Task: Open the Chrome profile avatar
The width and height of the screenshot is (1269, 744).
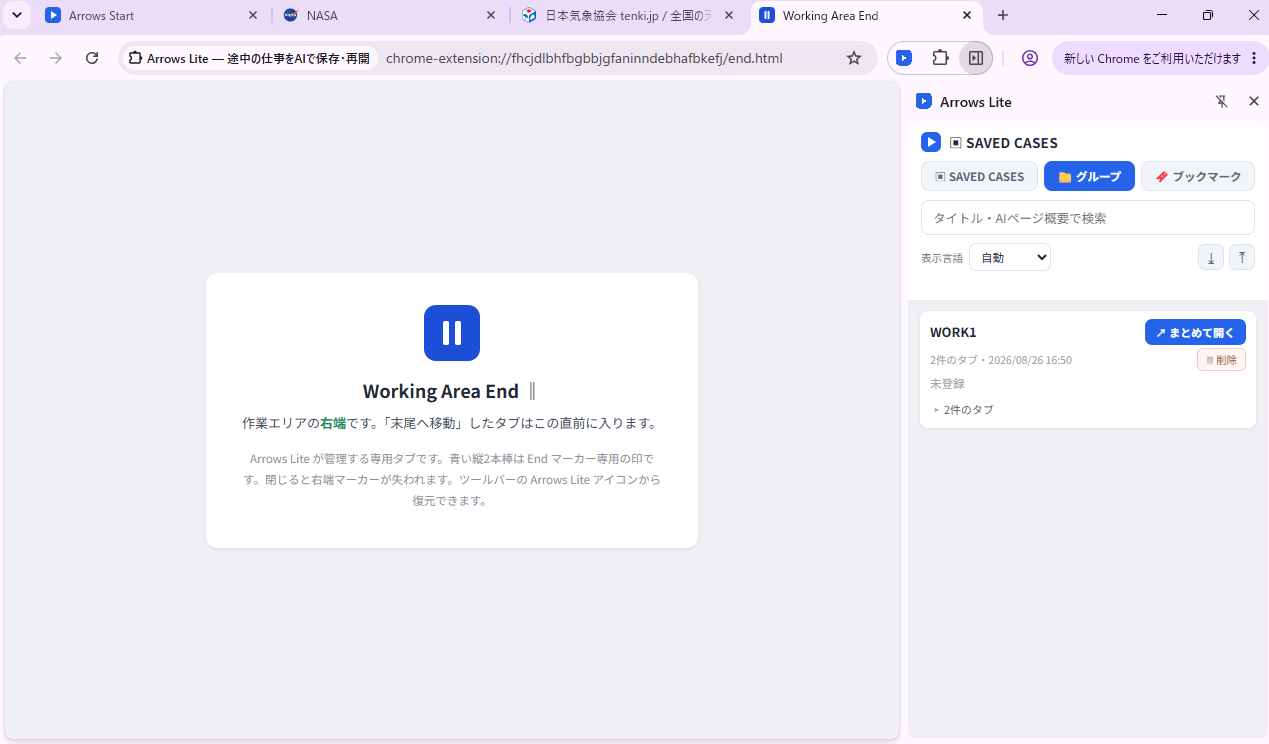Action: pos(1030,58)
